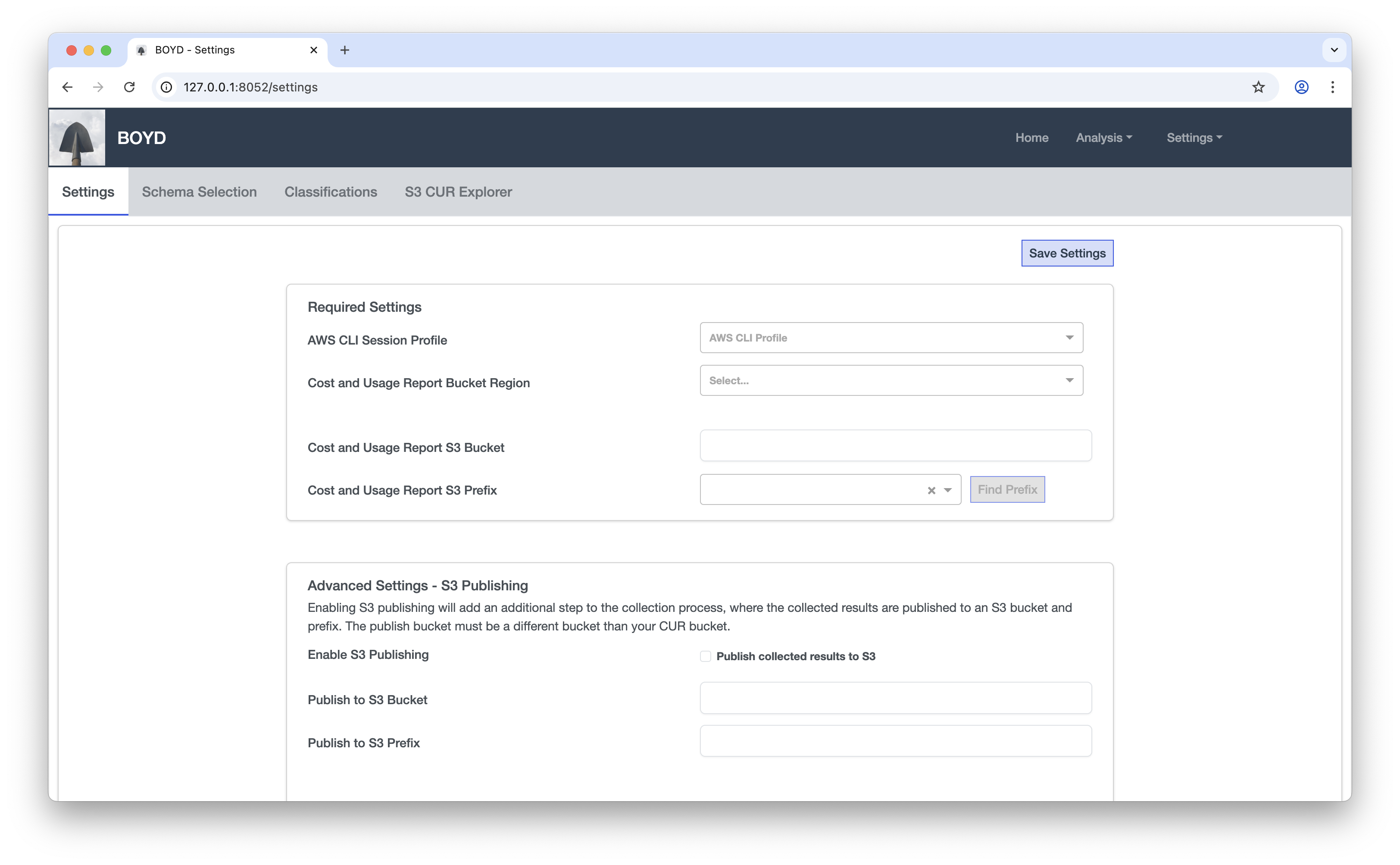Open the Chrome profile icon
Image resolution: width=1400 pixels, height=865 pixels.
(x=1302, y=87)
